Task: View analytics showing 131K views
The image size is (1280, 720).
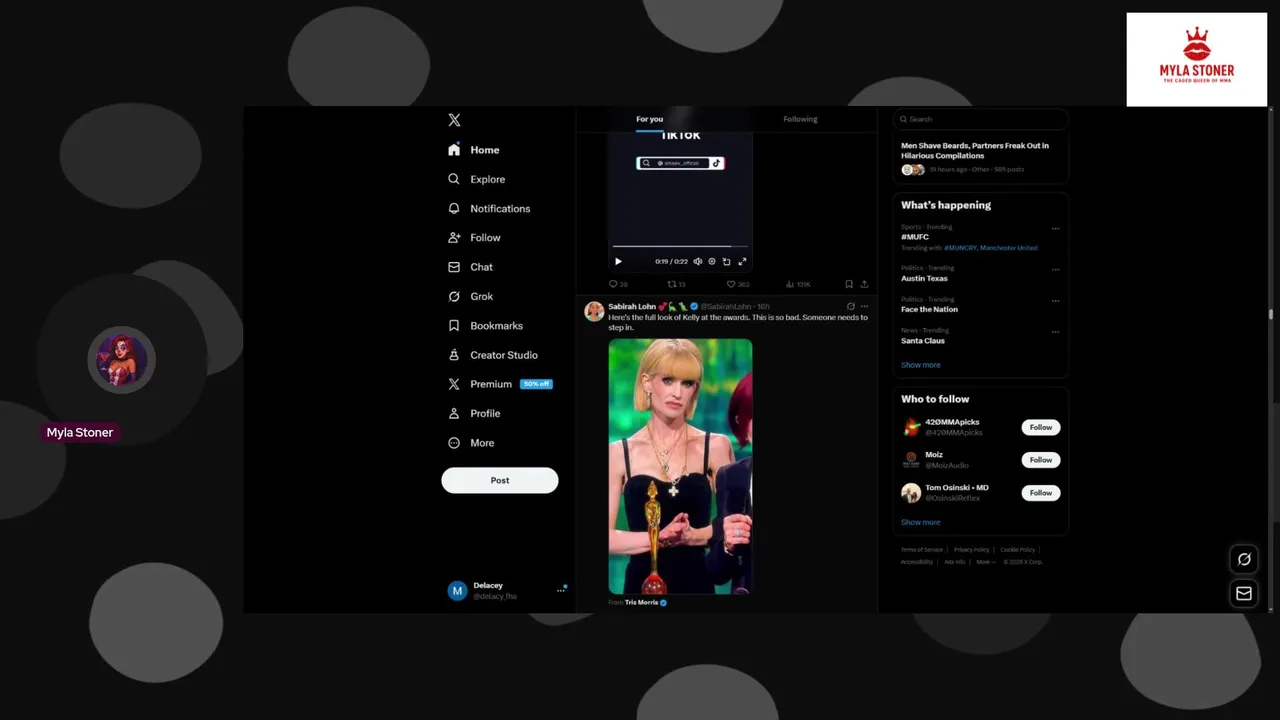Action: pos(798,284)
